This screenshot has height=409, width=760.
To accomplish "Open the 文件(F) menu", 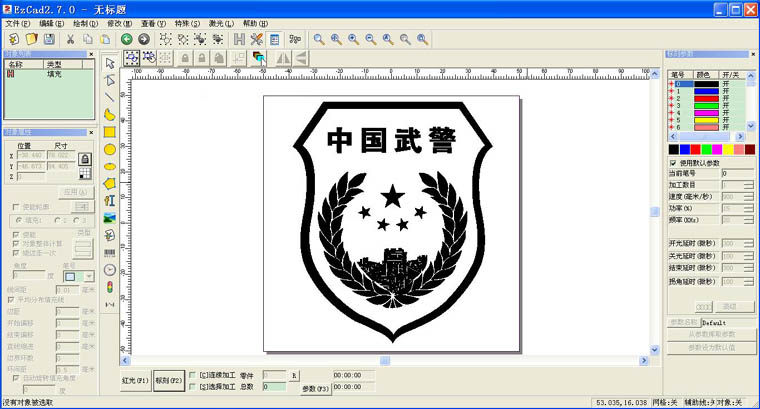I will 18,23.
